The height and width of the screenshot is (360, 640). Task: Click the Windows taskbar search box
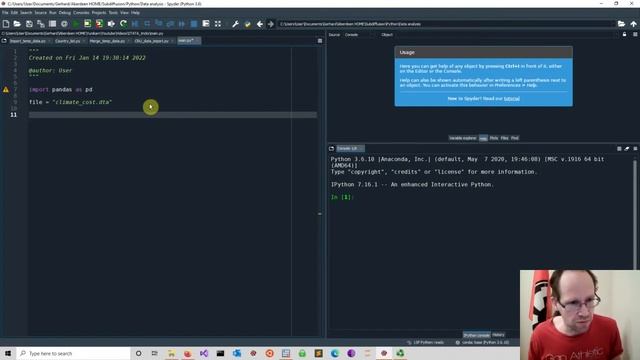[x=73, y=353]
